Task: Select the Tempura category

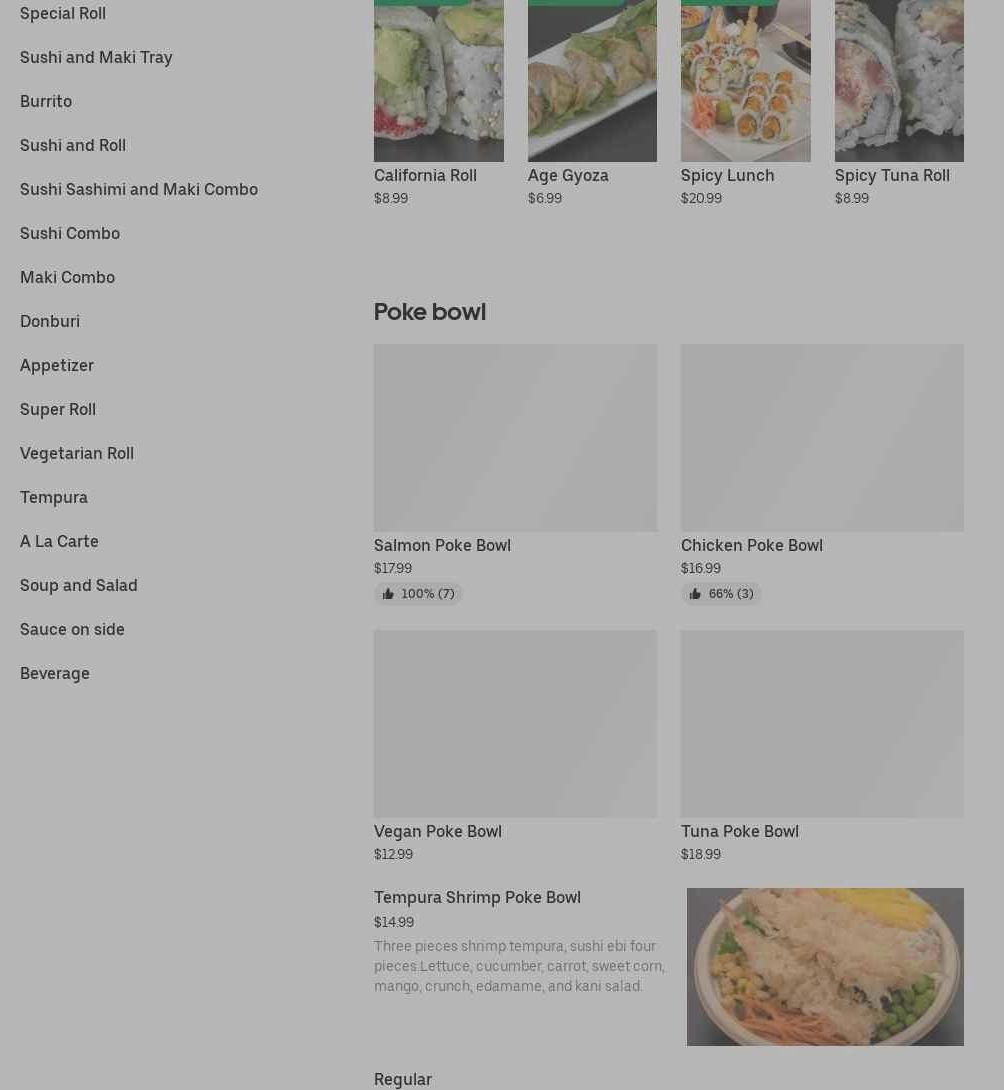Action: pyautogui.click(x=54, y=498)
